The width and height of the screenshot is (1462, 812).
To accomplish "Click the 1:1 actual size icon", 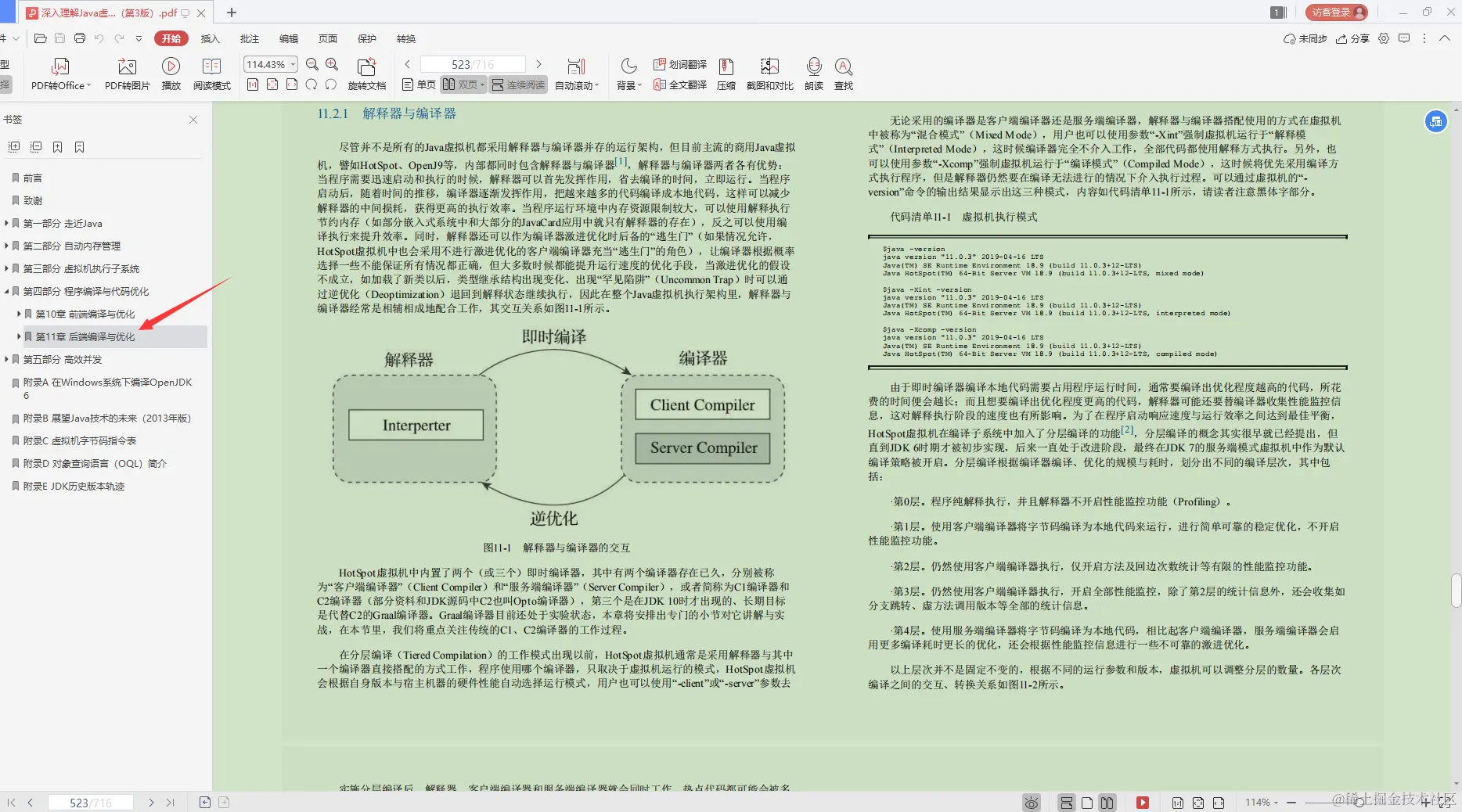I will [x=253, y=86].
